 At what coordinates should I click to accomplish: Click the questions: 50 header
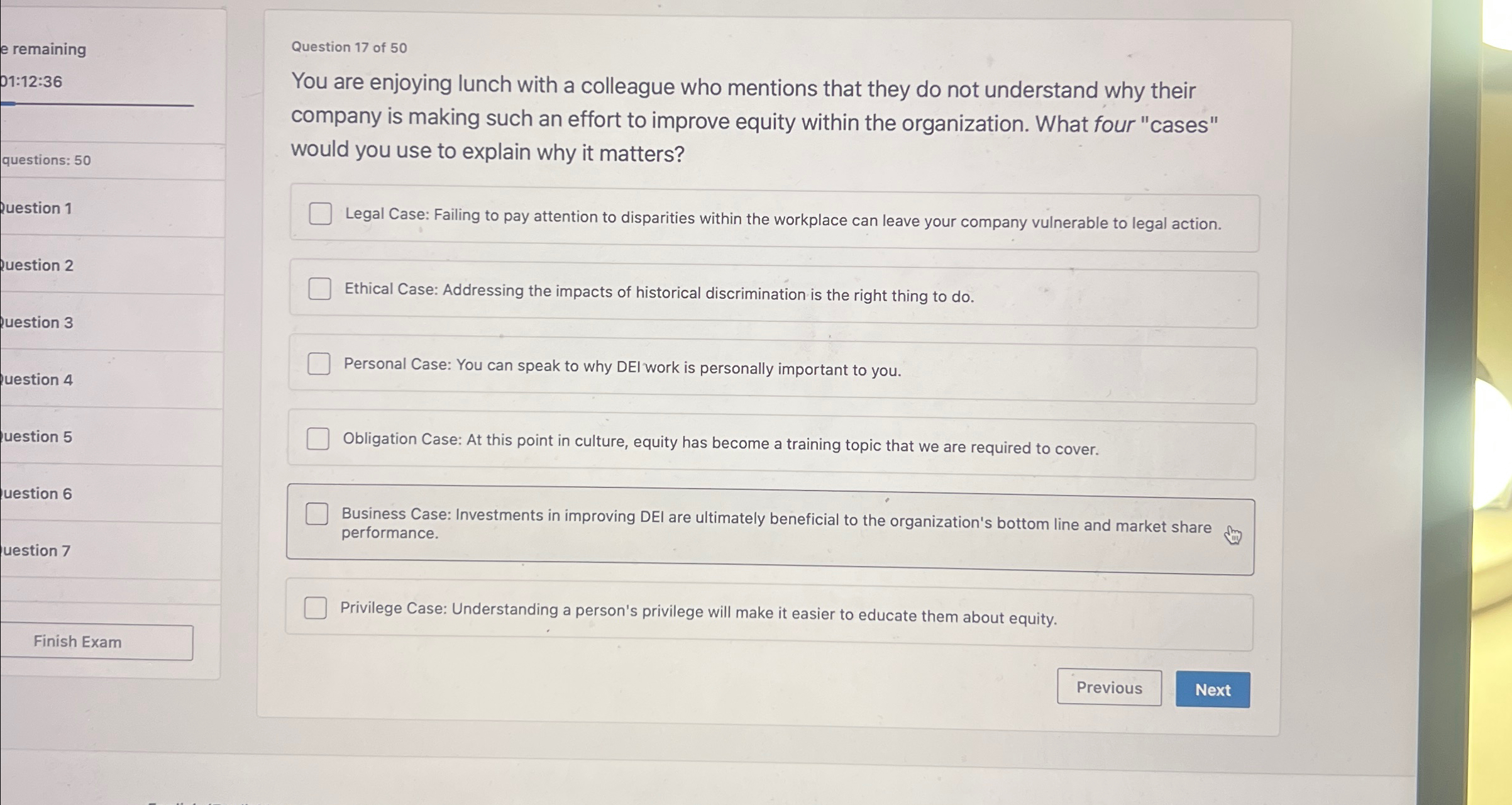(45, 160)
